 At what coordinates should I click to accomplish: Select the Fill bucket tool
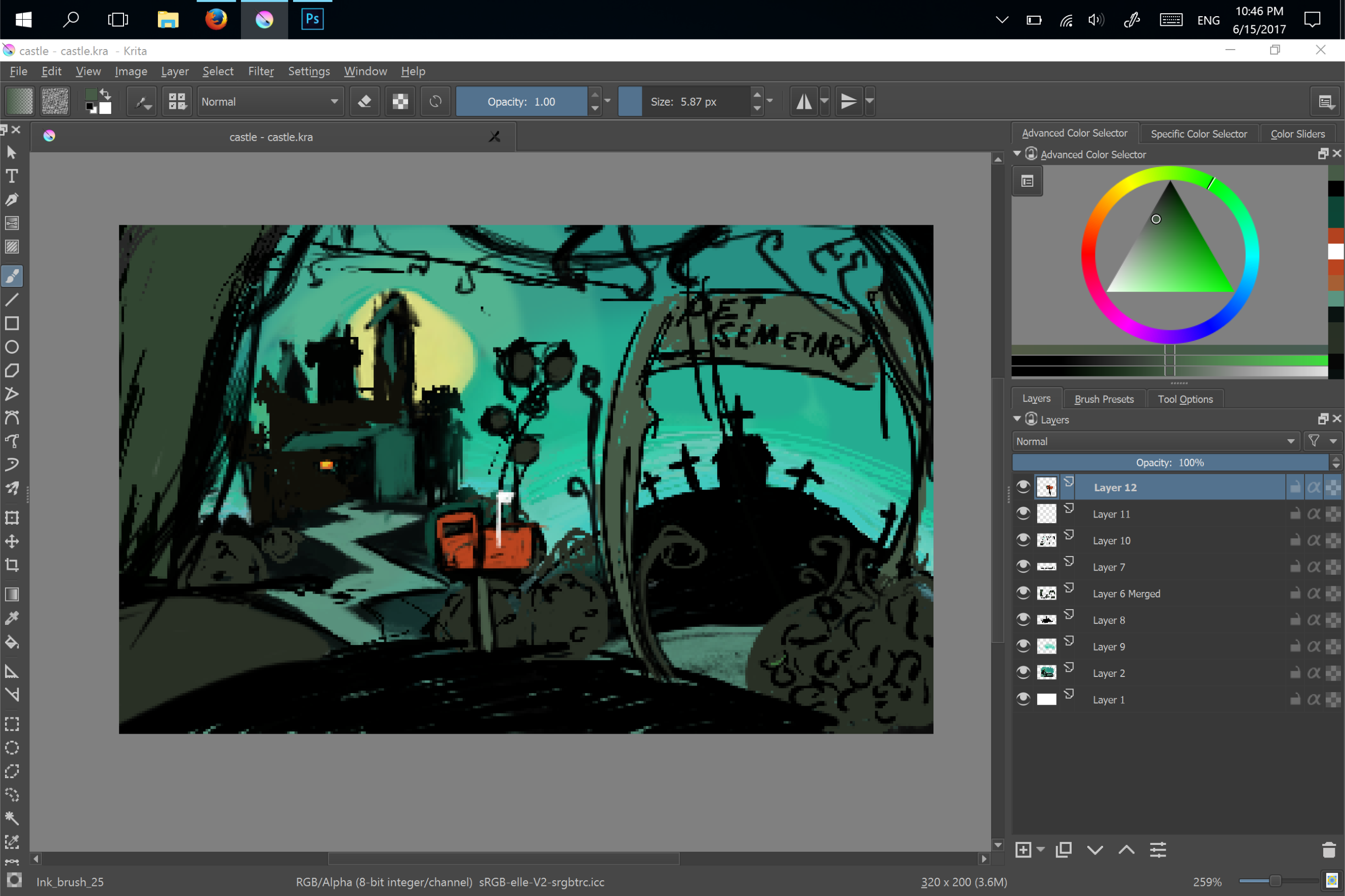pos(12,643)
